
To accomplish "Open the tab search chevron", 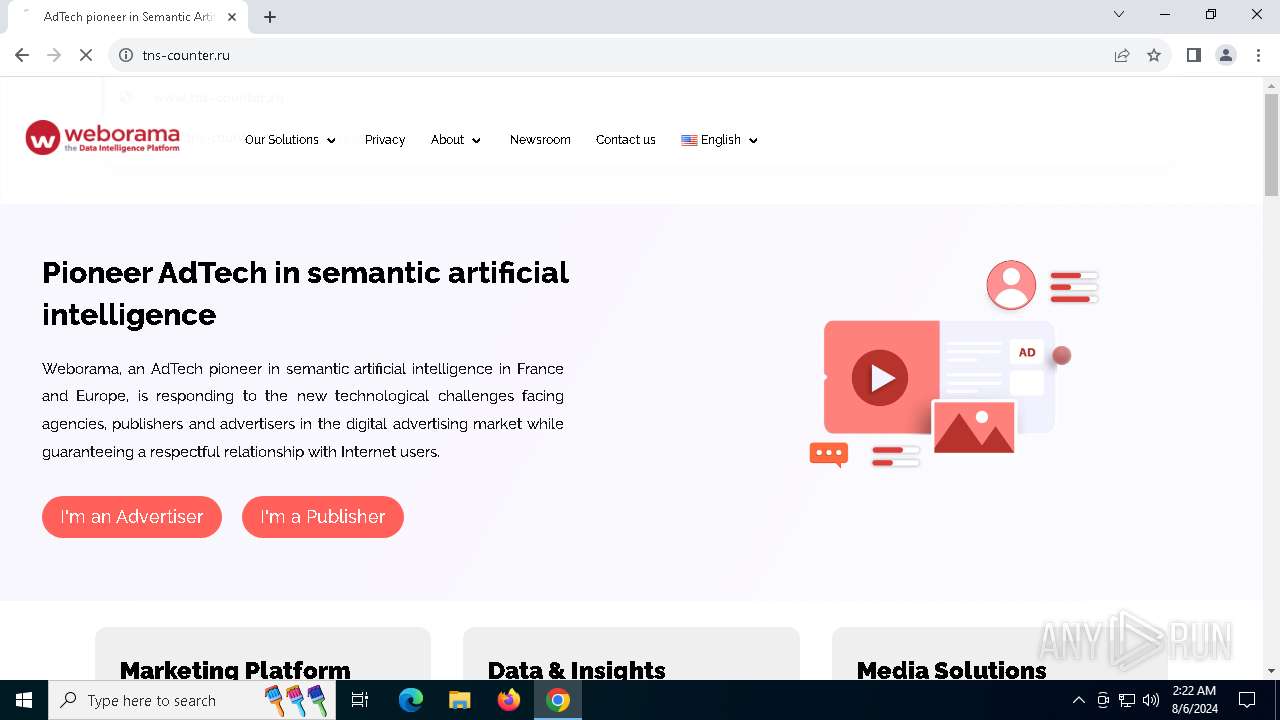I will pos(1119,14).
